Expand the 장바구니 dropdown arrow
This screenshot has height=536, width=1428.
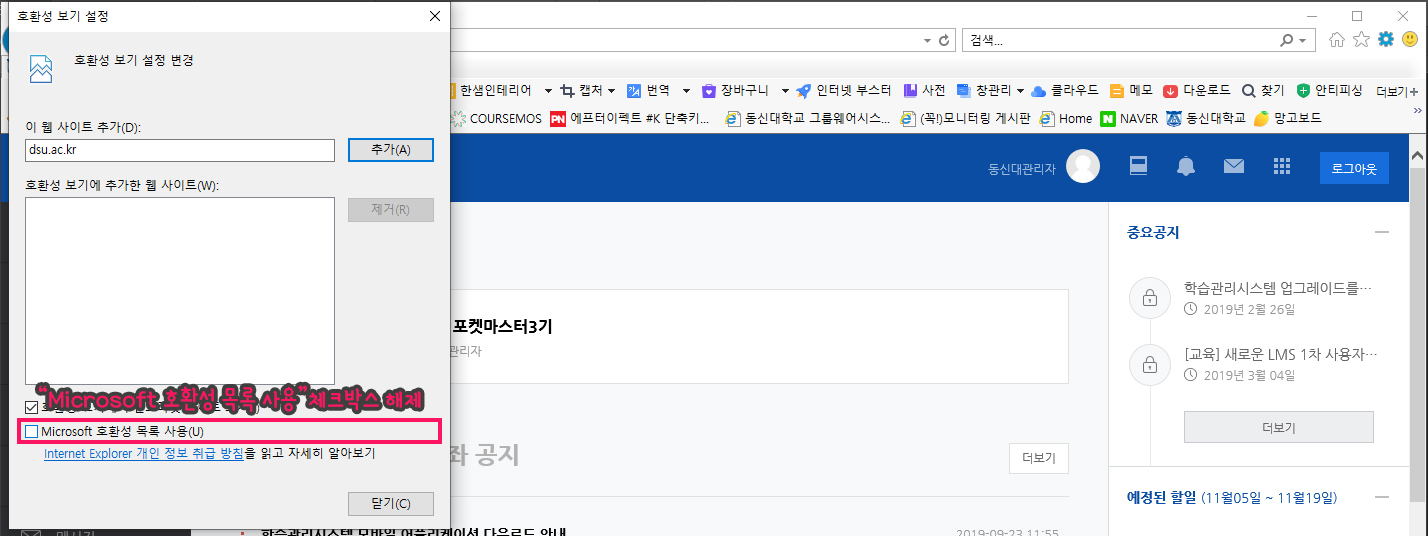pos(785,90)
